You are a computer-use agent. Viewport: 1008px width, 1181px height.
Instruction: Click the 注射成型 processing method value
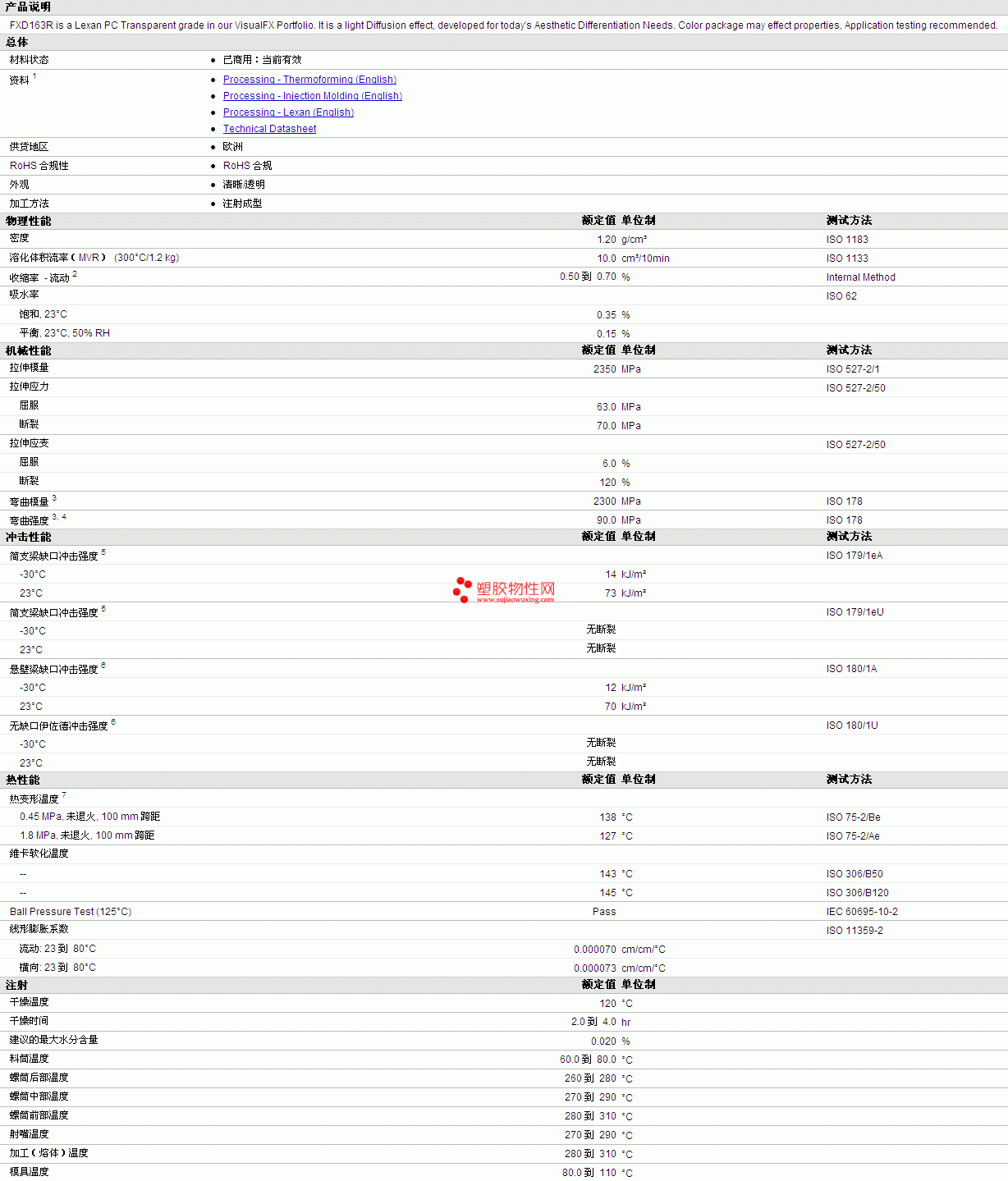point(242,204)
